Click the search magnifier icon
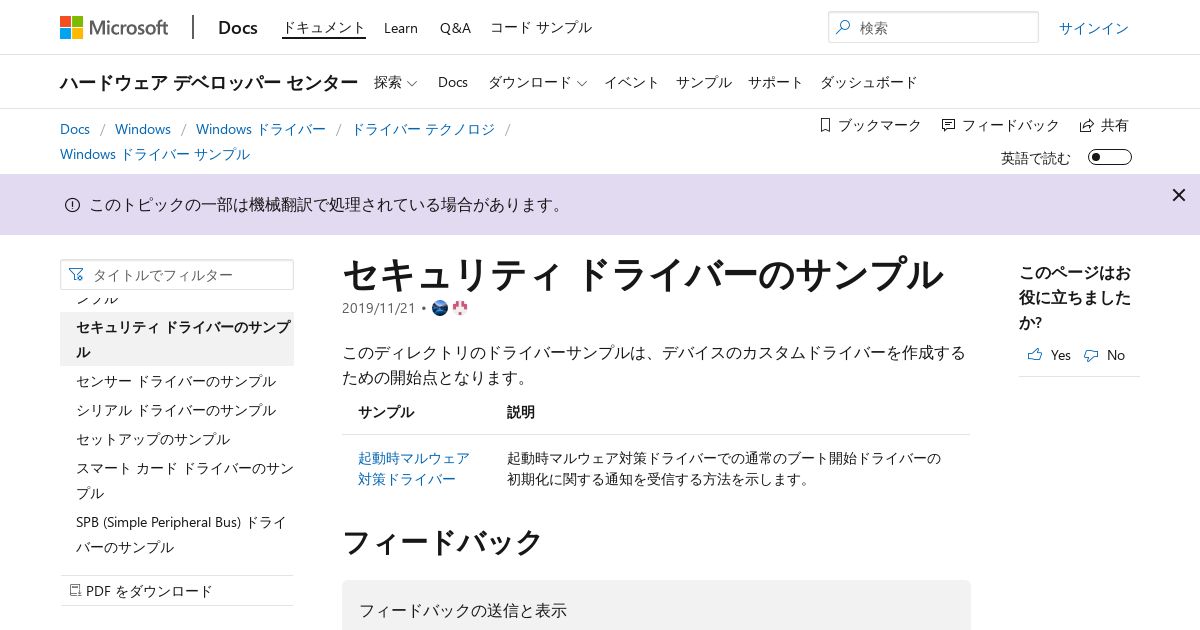The height and width of the screenshot is (630, 1200). point(843,28)
